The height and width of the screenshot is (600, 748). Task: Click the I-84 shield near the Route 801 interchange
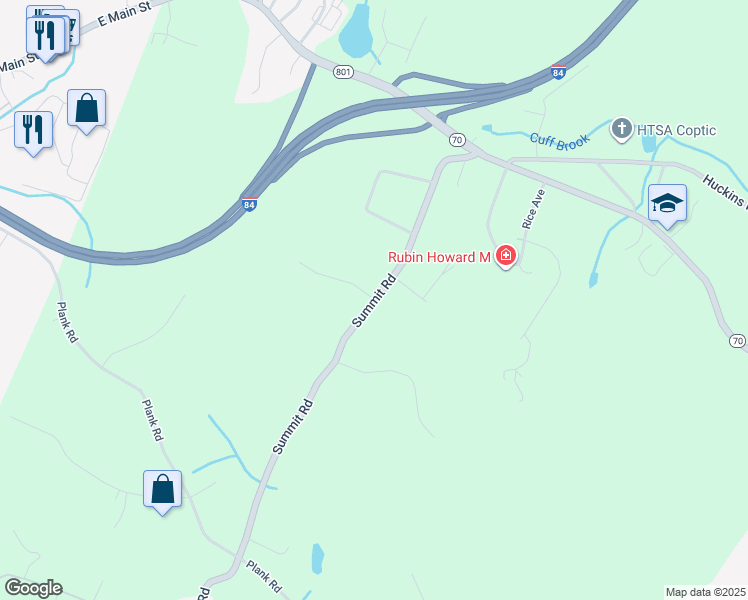tap(558, 72)
